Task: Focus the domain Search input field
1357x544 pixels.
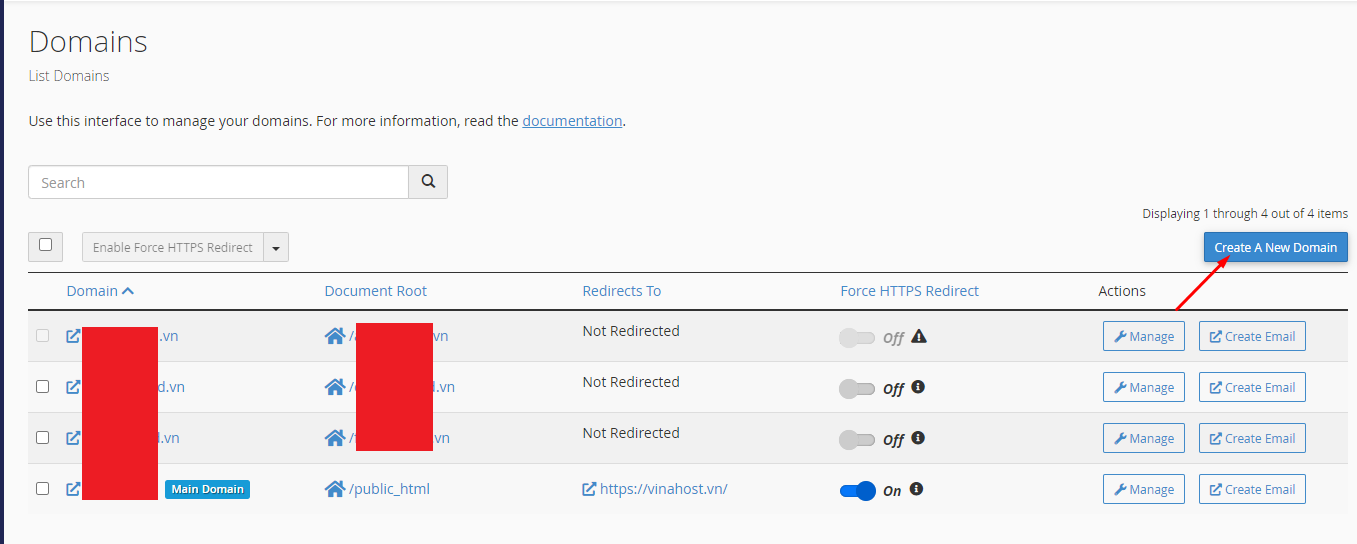Action: click(218, 182)
